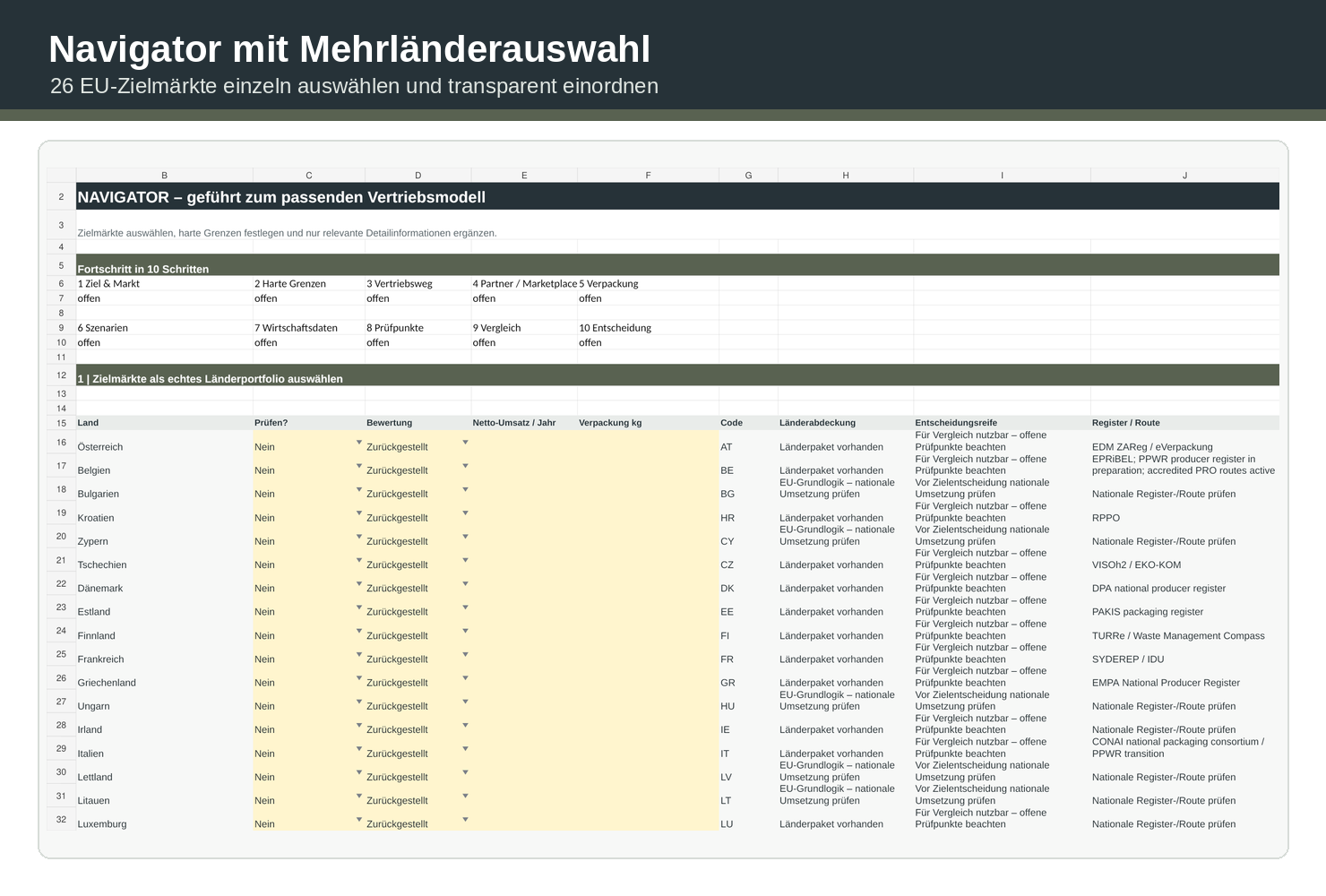Image resolution: width=1326 pixels, height=896 pixels.
Task: Open Prüfen dropdown for Lettland
Action: click(x=359, y=772)
